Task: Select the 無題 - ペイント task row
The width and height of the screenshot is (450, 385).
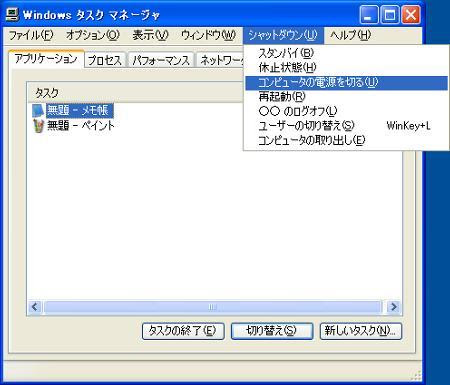Action: 73,126
